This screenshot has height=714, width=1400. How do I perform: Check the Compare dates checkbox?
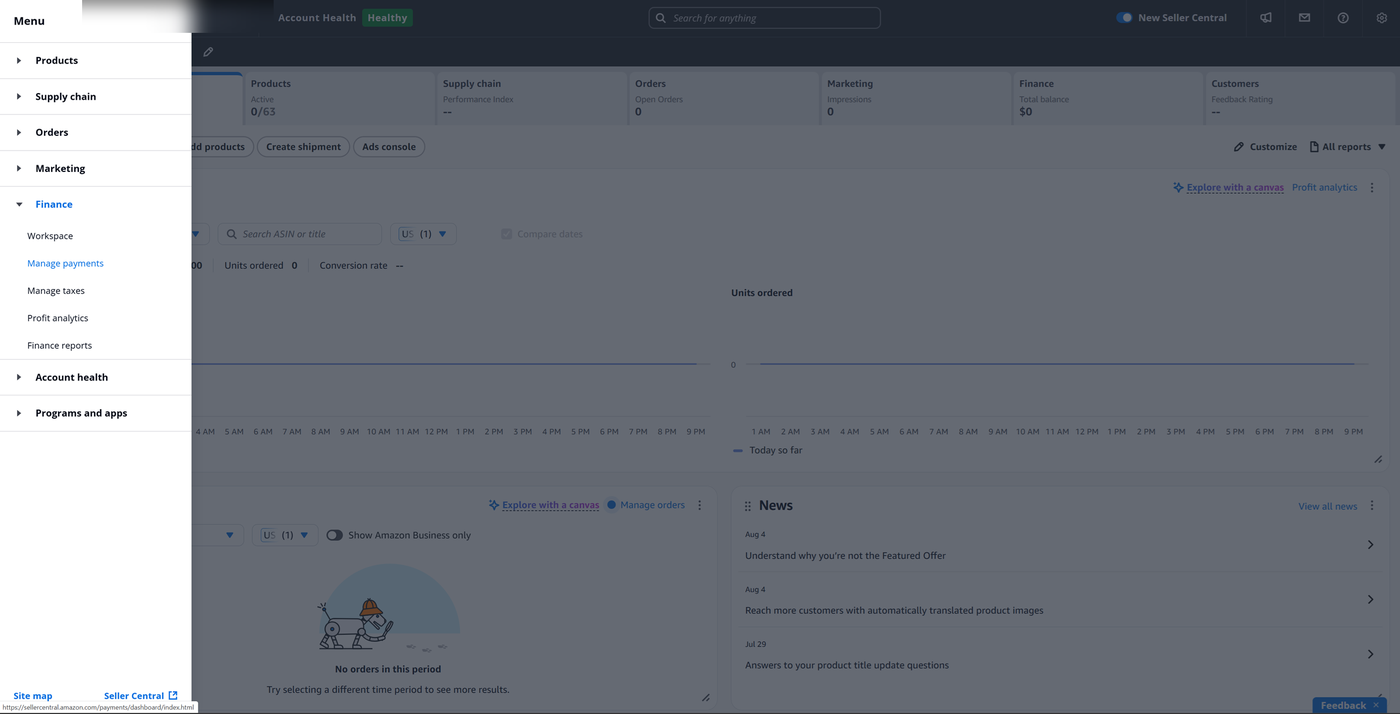pos(506,234)
